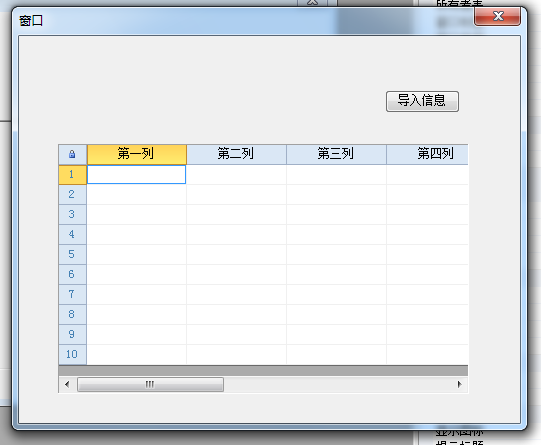Click empty scrollbar track right of thumb
This screenshot has height=445, width=541.
[337, 384]
